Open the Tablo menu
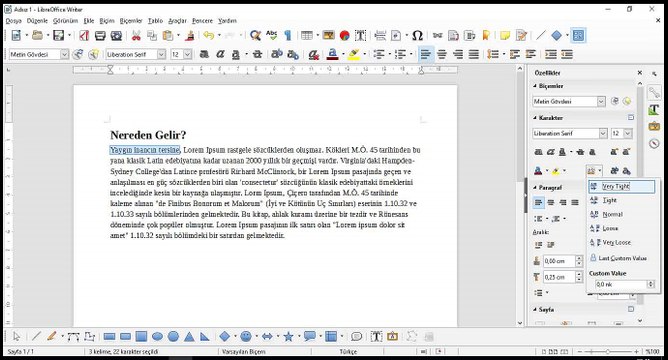Screen dimensions: 668x360 coord(155,20)
